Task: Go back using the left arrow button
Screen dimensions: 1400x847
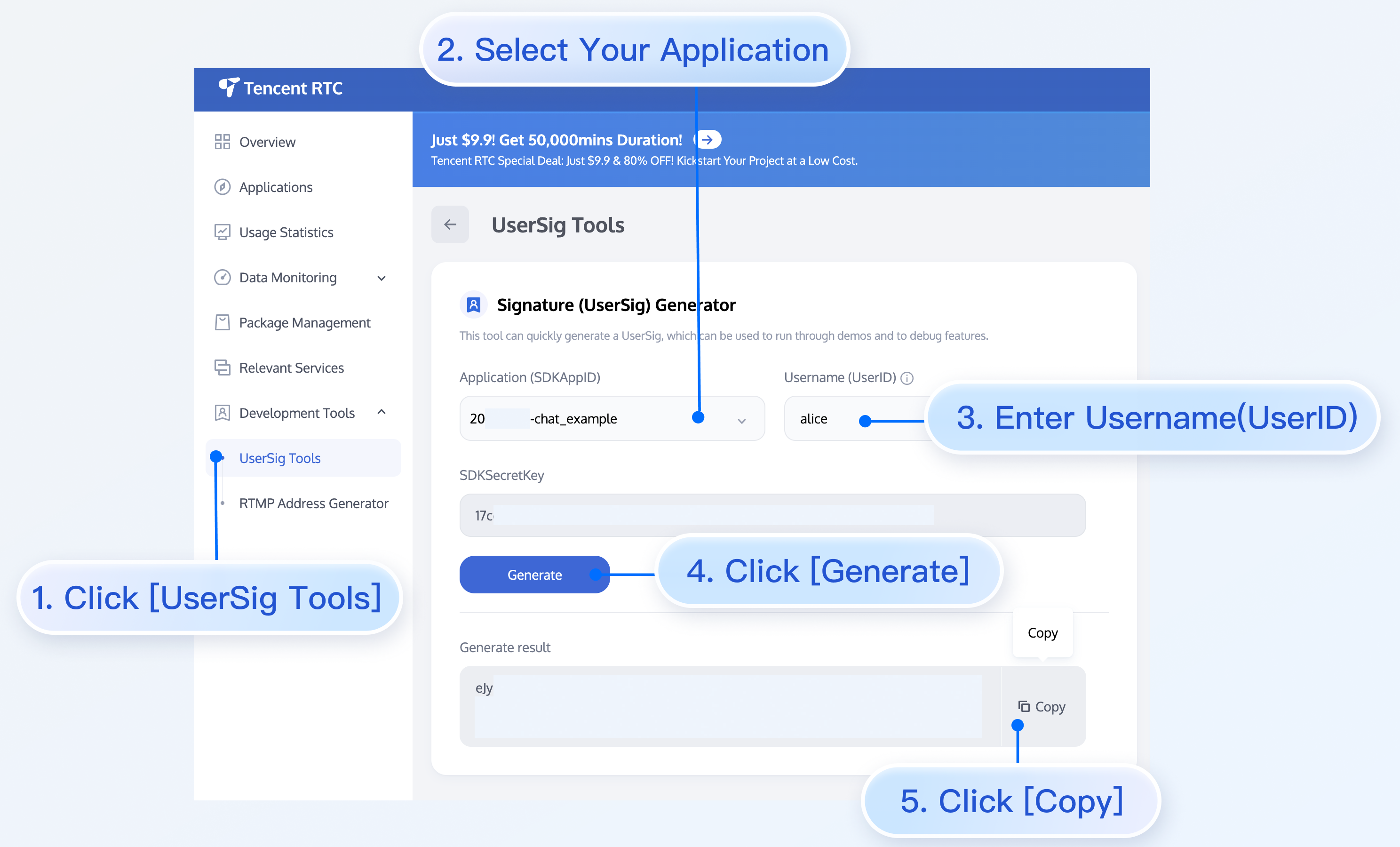Action: [450, 224]
